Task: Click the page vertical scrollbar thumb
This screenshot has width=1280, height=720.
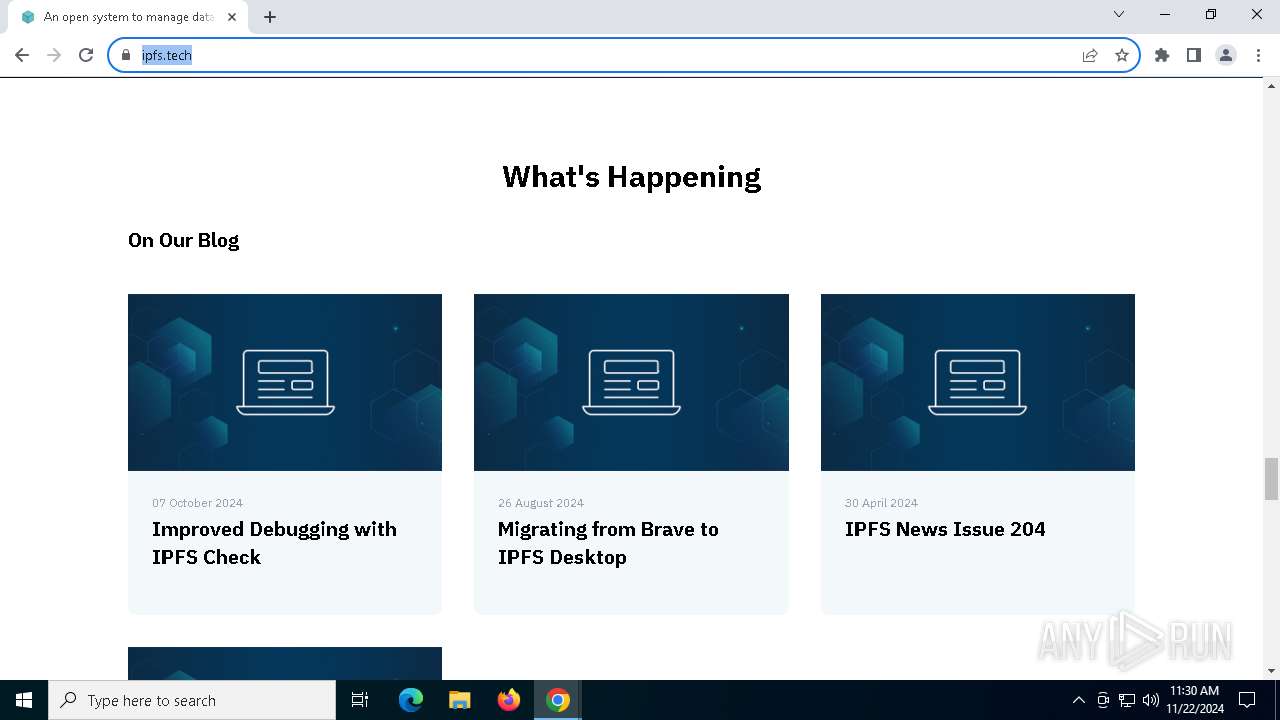Action: pos(1272,478)
